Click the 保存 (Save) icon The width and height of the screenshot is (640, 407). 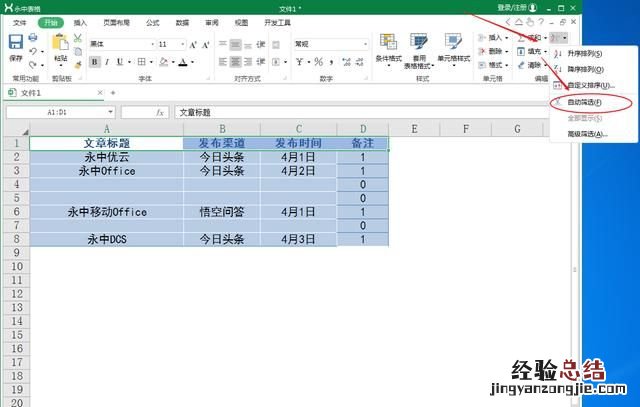pyautogui.click(x=15, y=46)
